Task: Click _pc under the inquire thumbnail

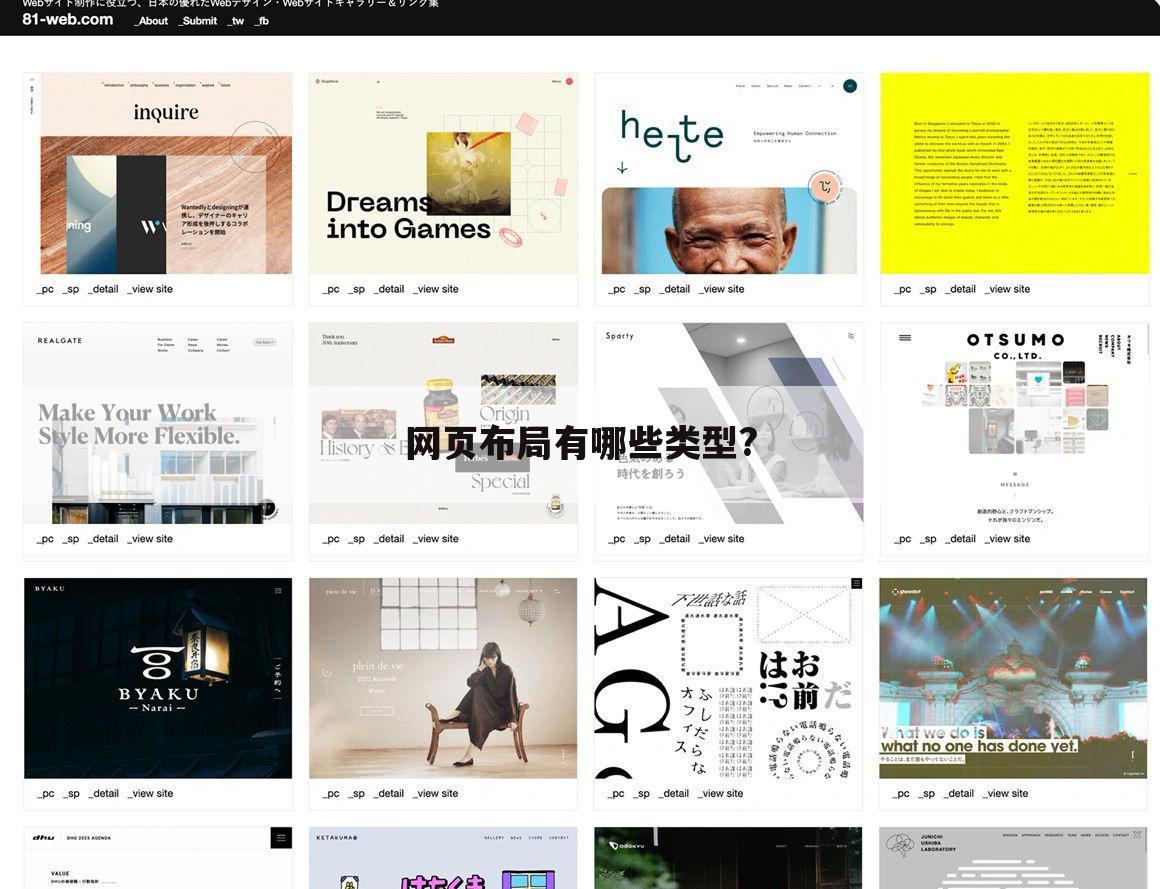Action: click(45, 289)
